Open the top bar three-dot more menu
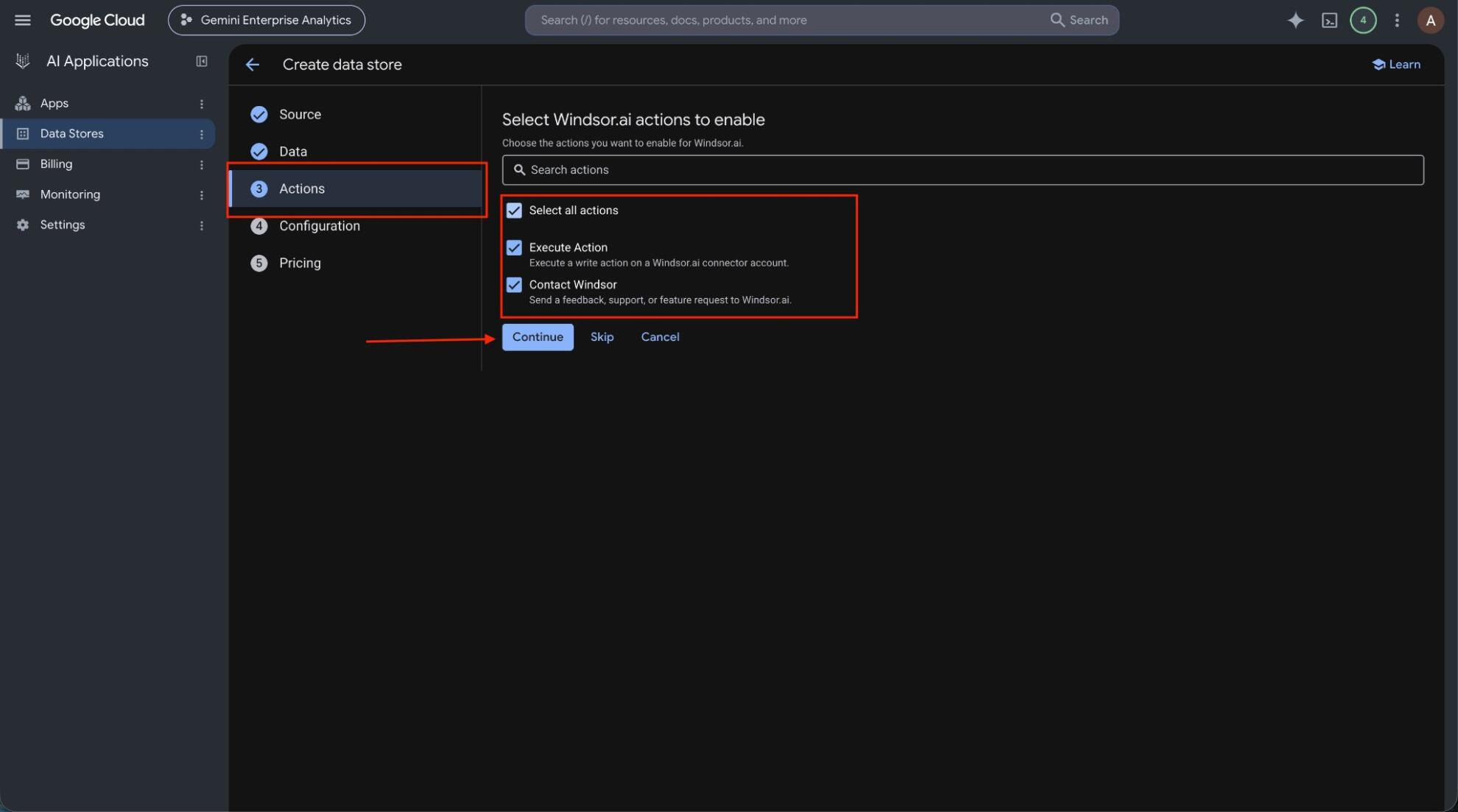The image size is (1458, 812). (1397, 20)
